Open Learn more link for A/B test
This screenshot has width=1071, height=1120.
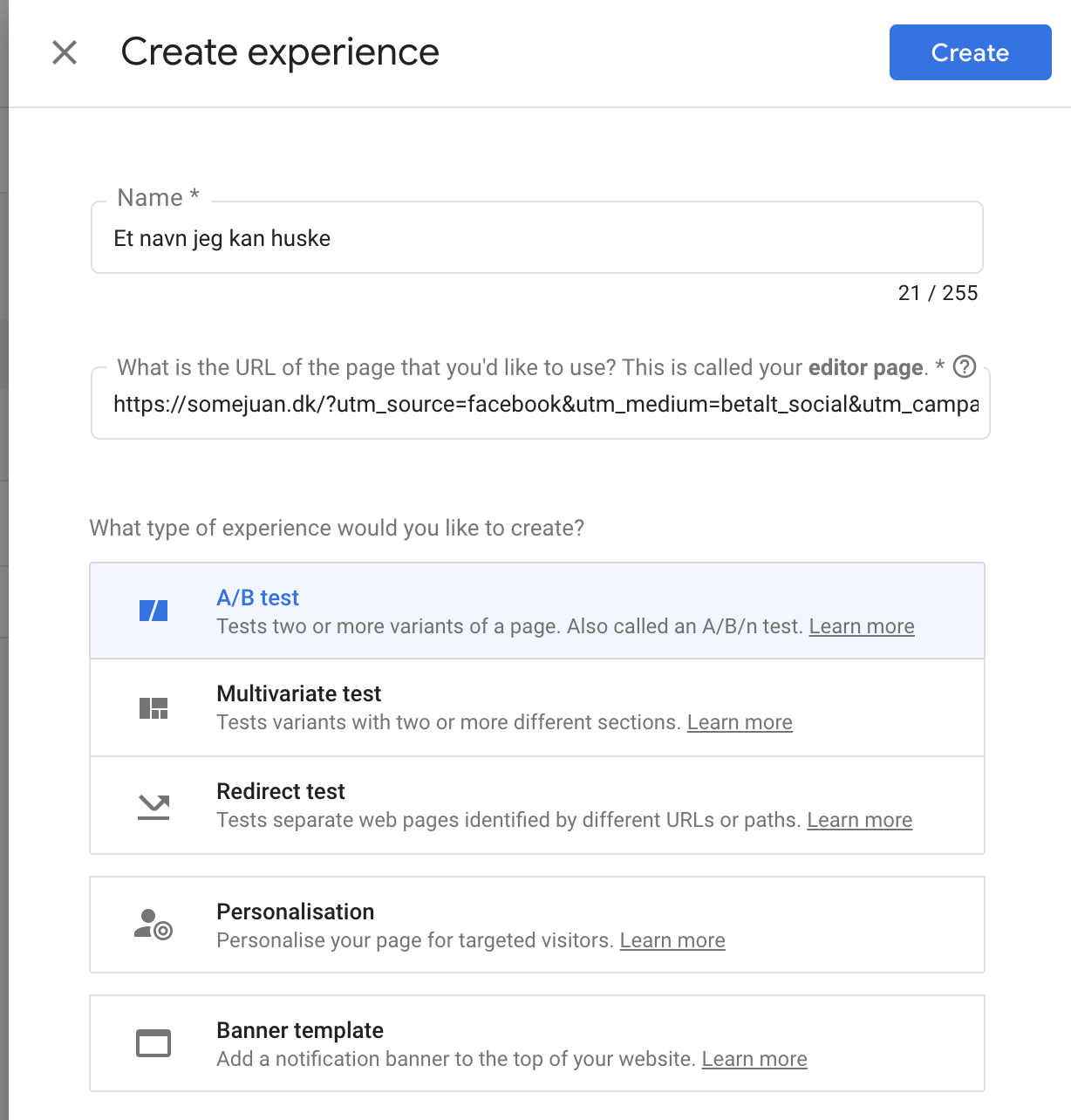tap(862, 626)
